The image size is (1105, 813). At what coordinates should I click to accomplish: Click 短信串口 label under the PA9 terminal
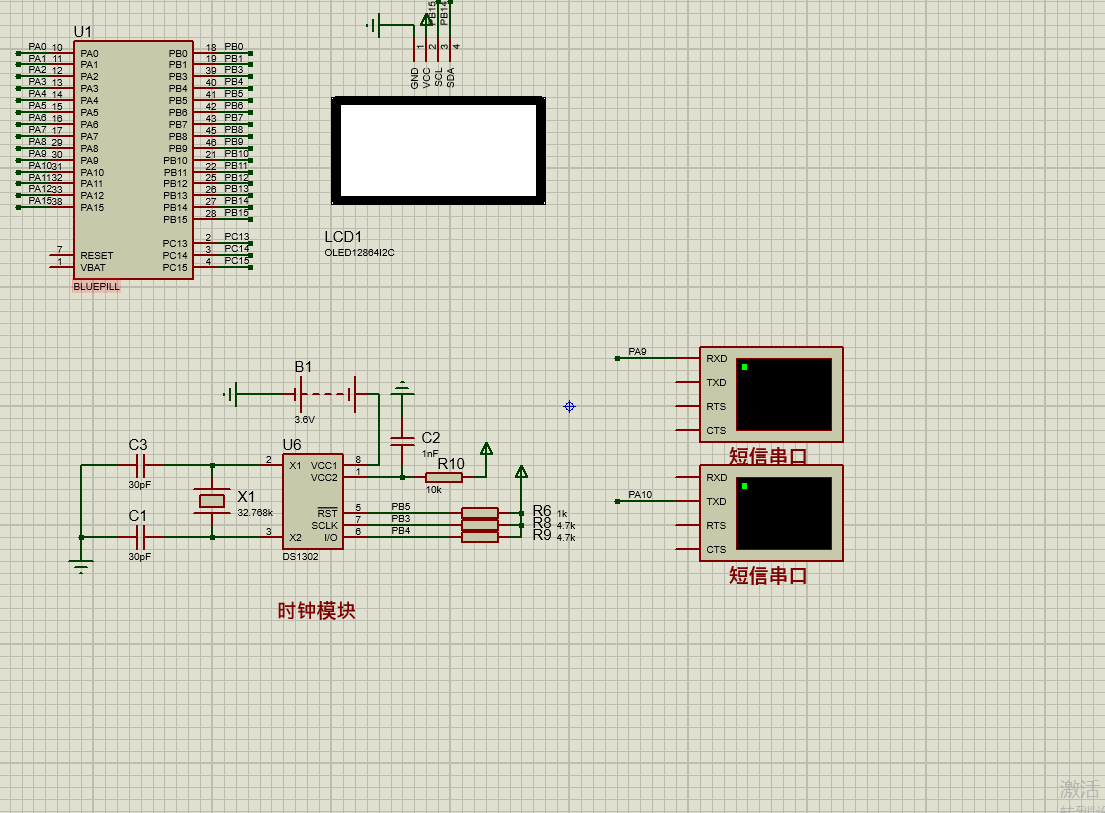pos(768,456)
